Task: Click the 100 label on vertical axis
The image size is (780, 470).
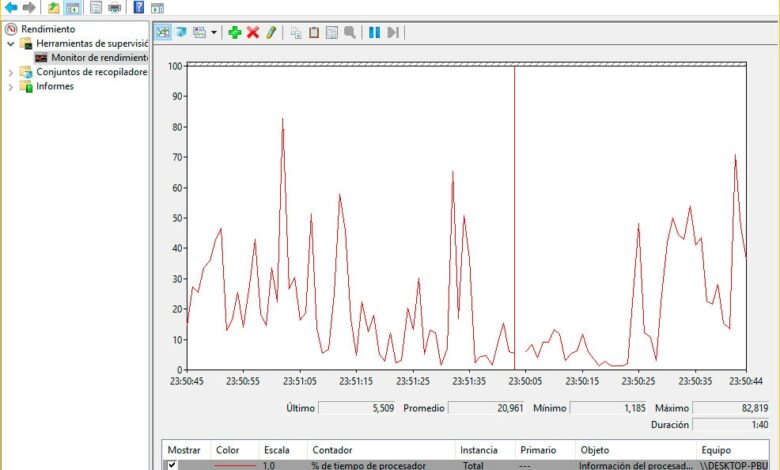Action: [175, 66]
